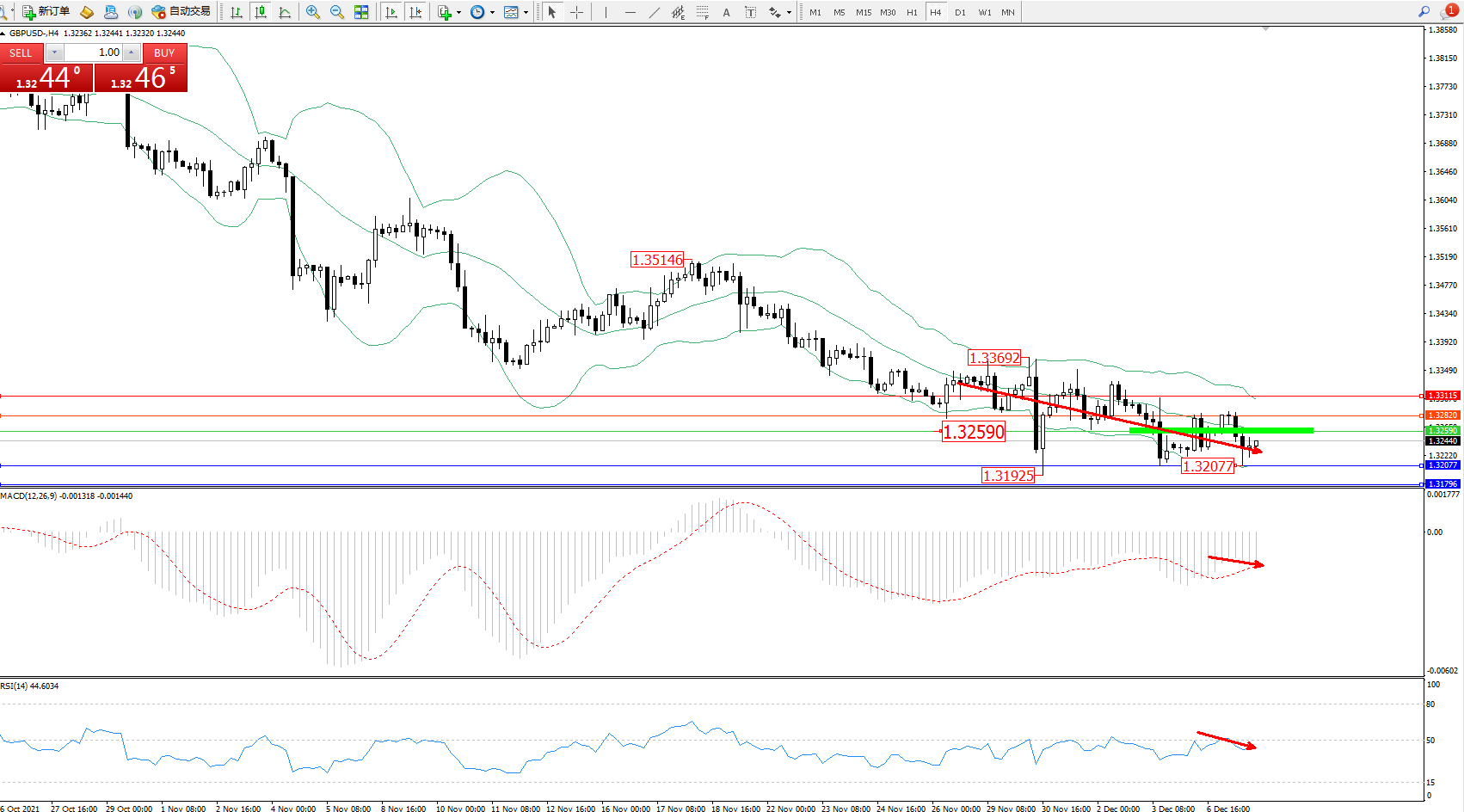
Task: Click the green horizontal level bar on chart
Action: (x=1221, y=430)
